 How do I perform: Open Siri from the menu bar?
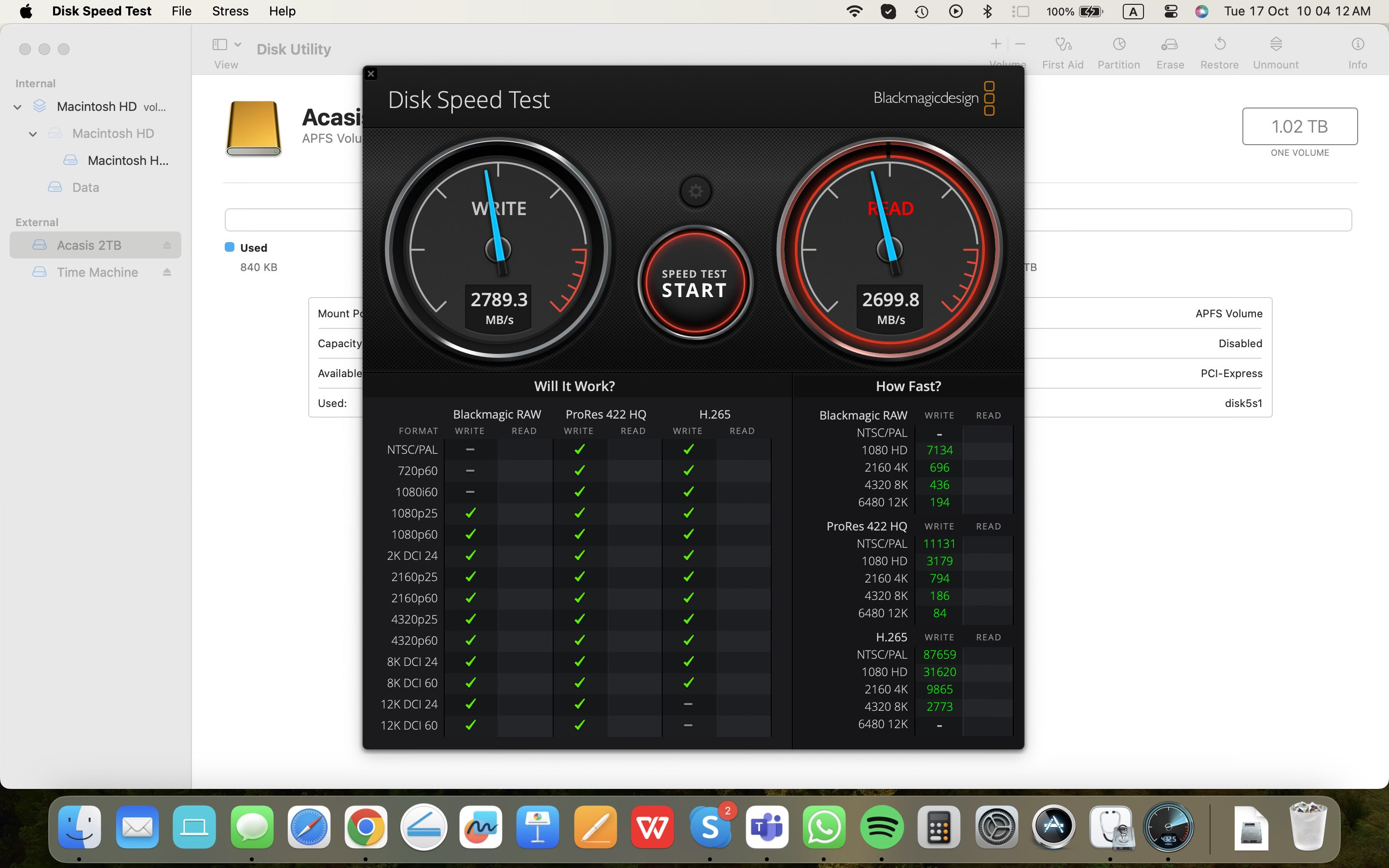click(x=1201, y=11)
